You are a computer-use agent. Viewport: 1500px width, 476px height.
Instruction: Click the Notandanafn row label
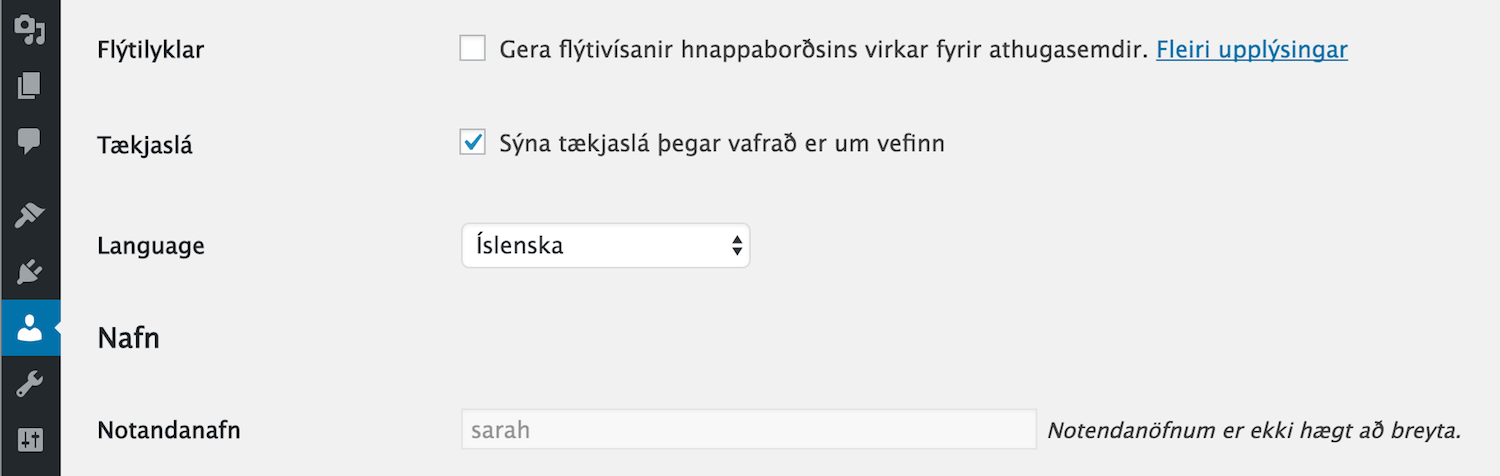(x=169, y=431)
